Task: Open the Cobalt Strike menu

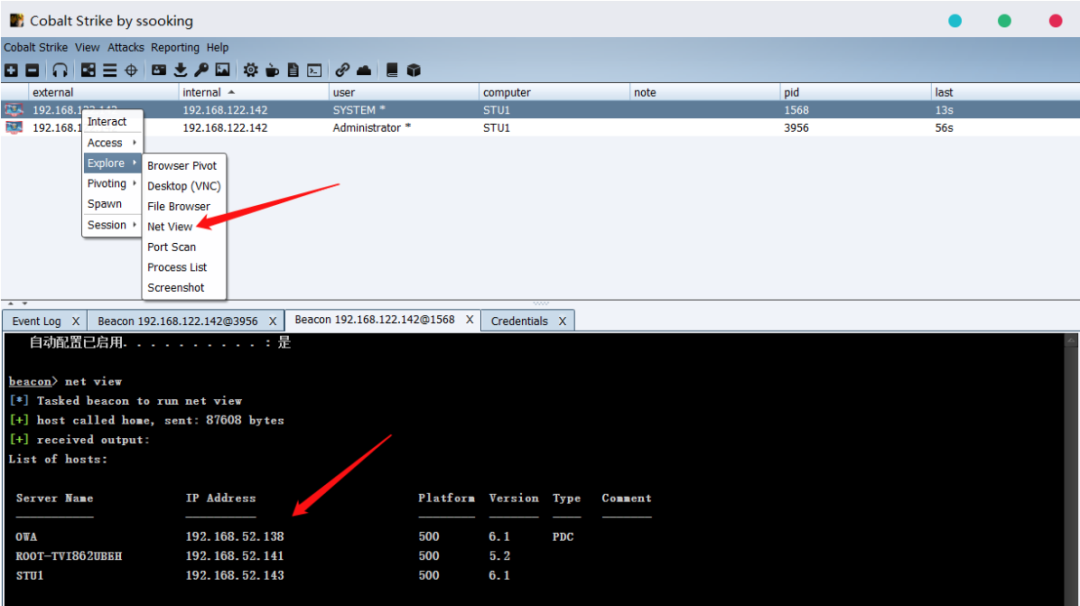Action: [x=36, y=48]
